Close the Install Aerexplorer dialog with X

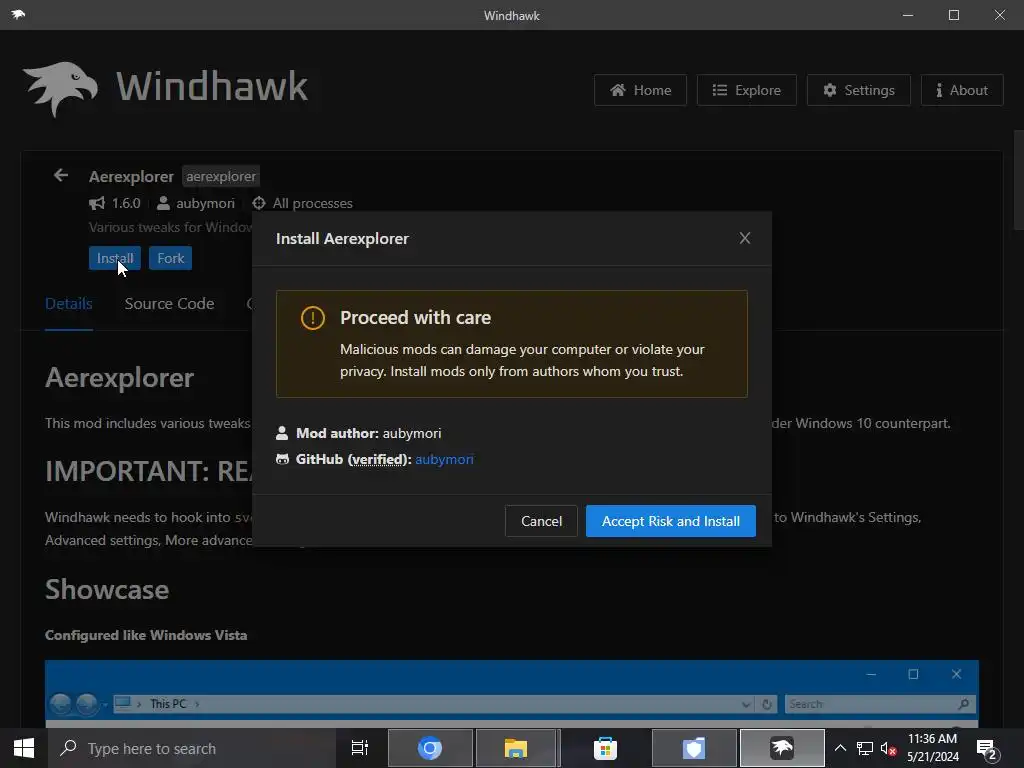(744, 238)
